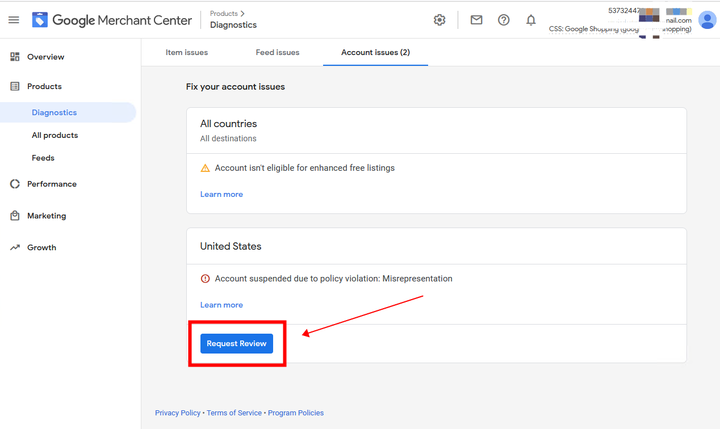Screen dimensions: 720x429
Task: Click 'Account suspended due to policy violation' text
Action: pyautogui.click(x=334, y=279)
